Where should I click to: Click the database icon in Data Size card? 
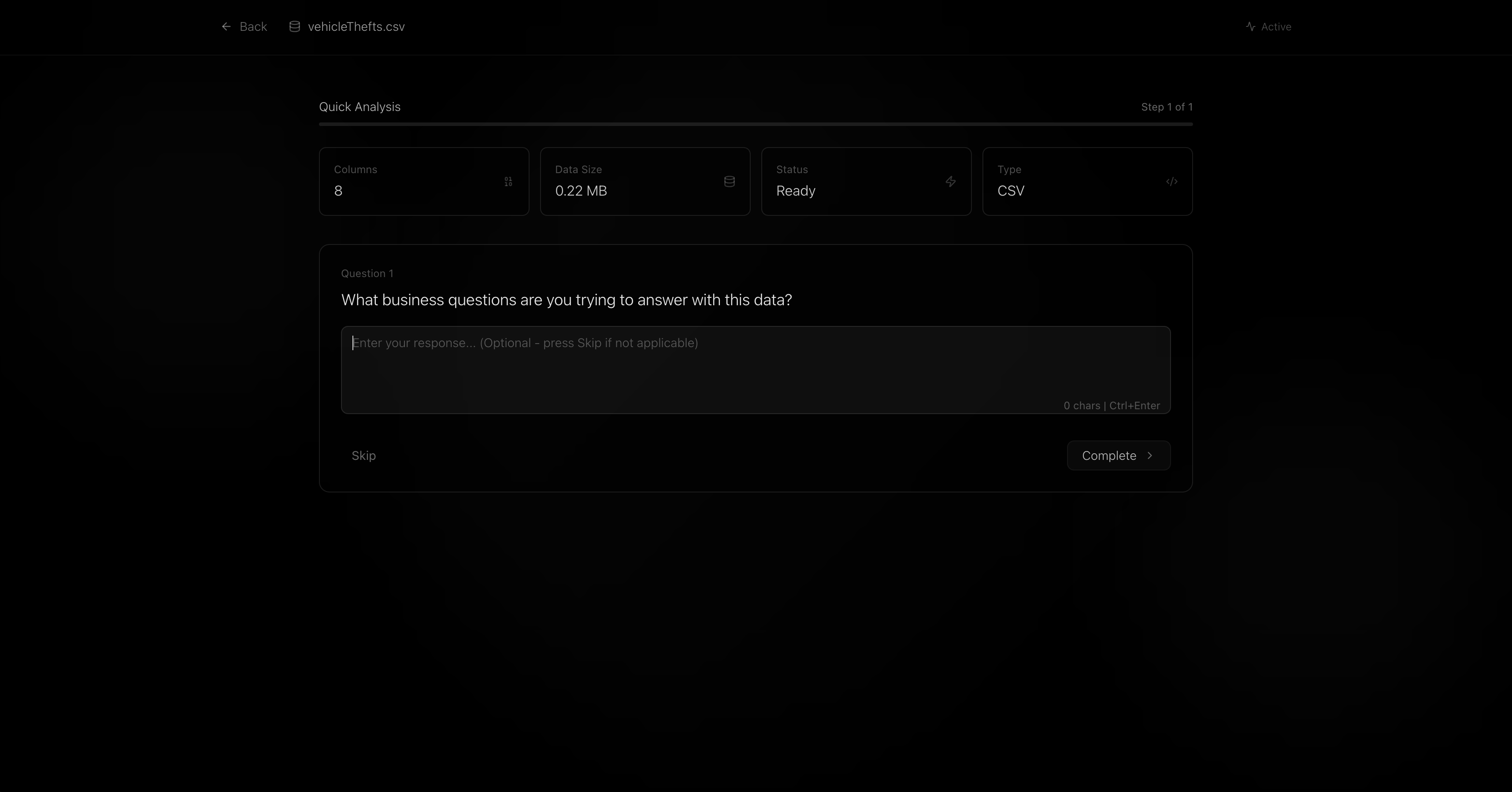coord(729,182)
